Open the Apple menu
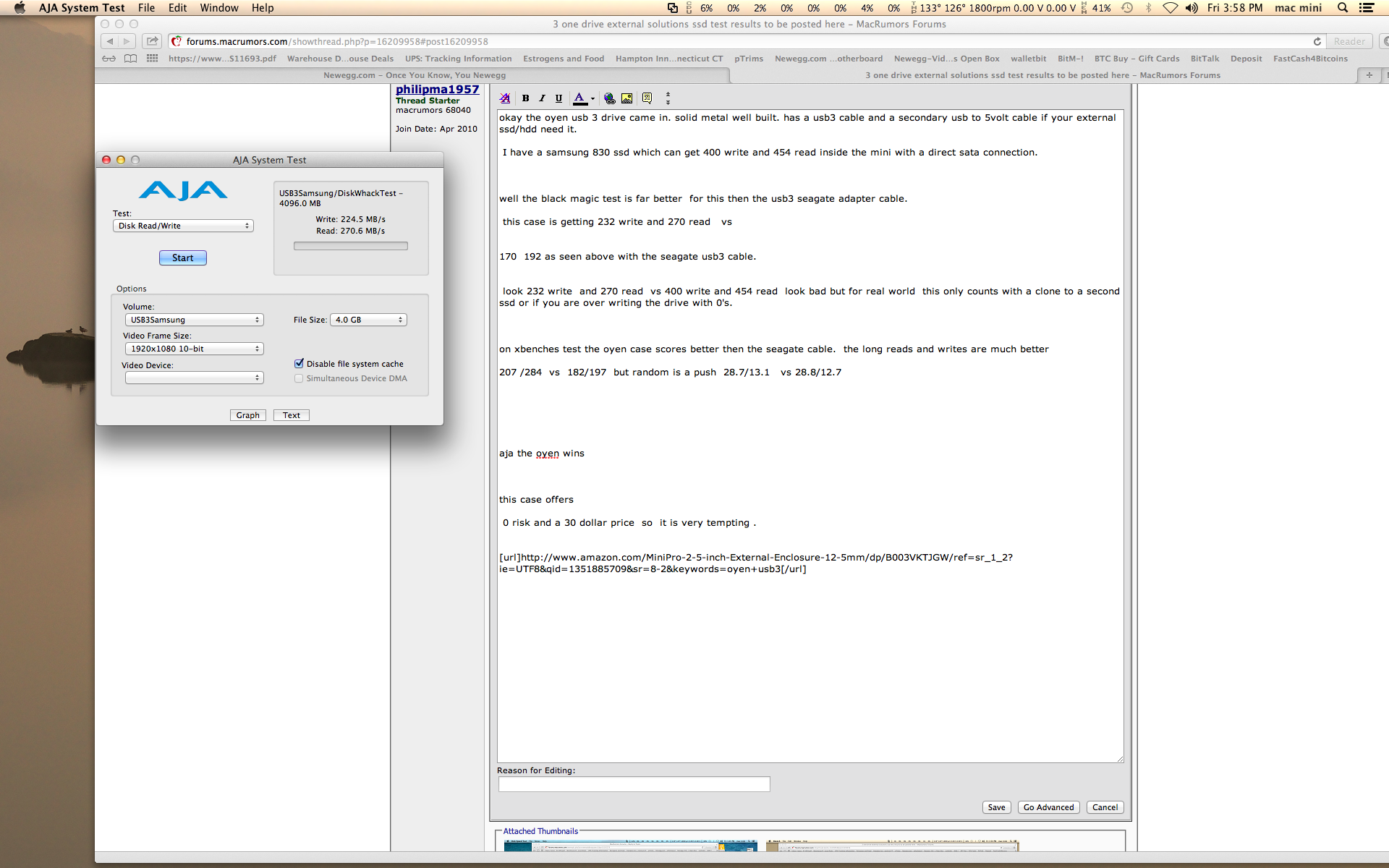This screenshot has width=1389, height=868. [20, 8]
